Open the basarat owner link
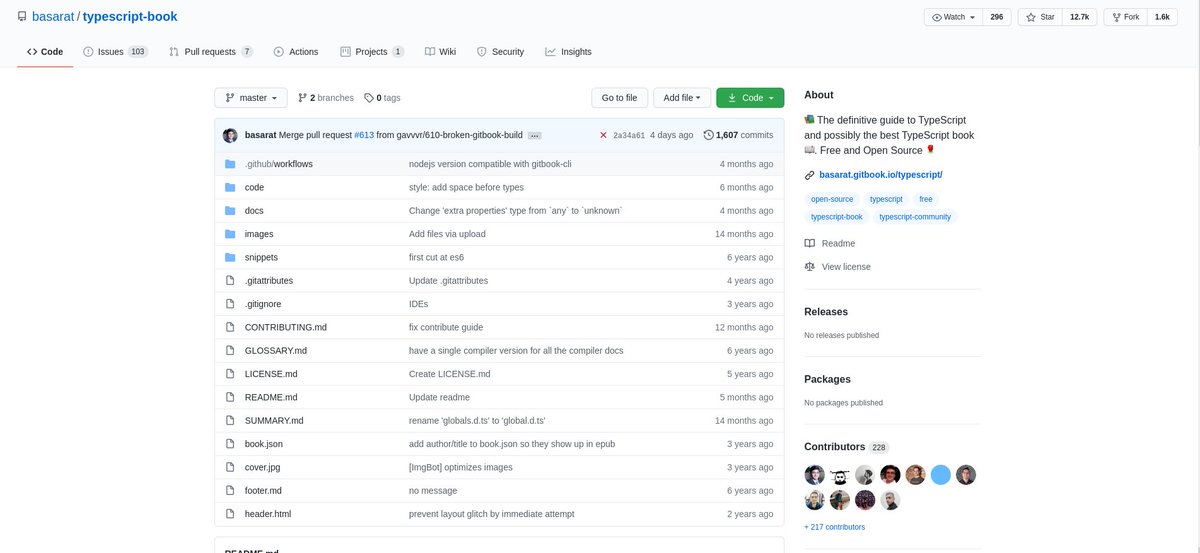The height and width of the screenshot is (553, 1200). pos(53,17)
